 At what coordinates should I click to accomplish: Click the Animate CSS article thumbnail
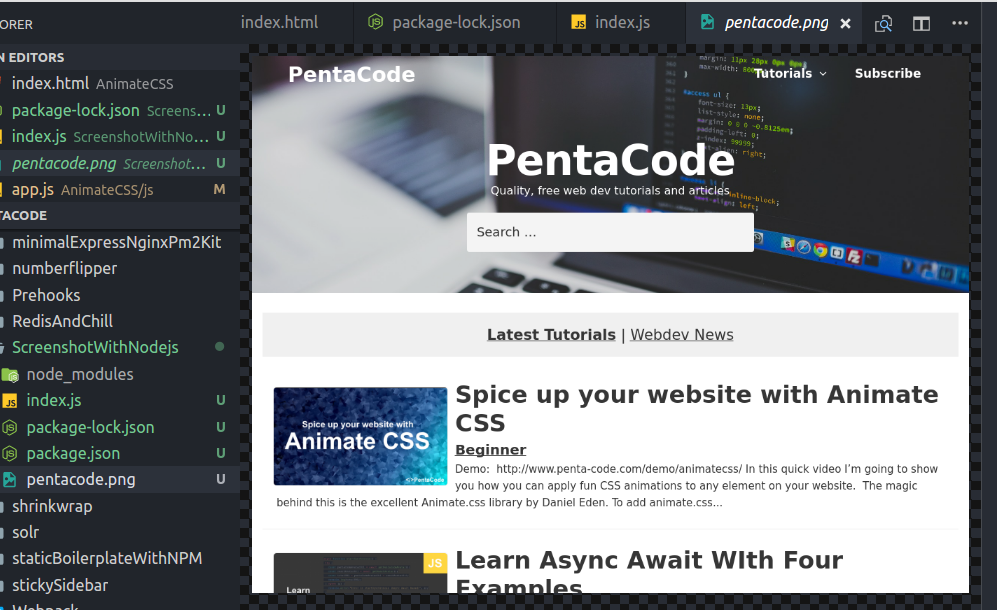coord(361,436)
